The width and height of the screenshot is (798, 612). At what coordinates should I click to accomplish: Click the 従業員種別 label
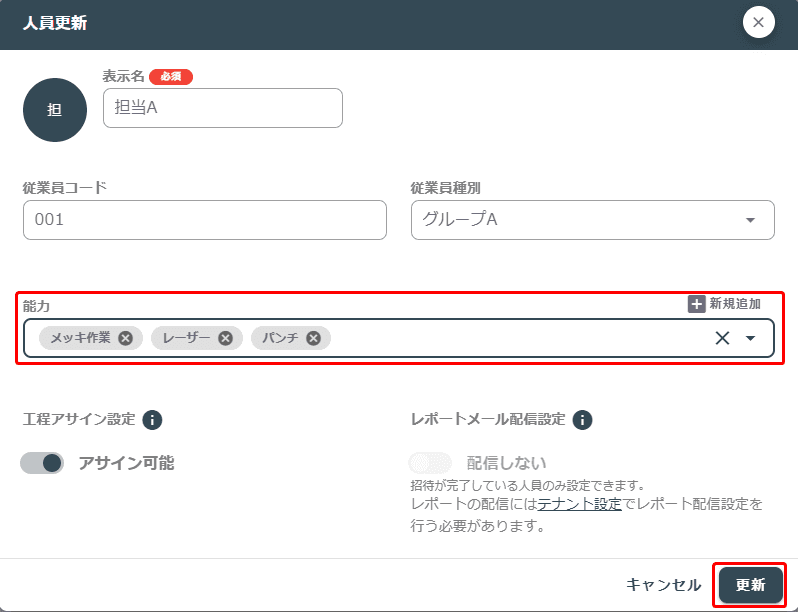pyautogui.click(x=445, y=188)
